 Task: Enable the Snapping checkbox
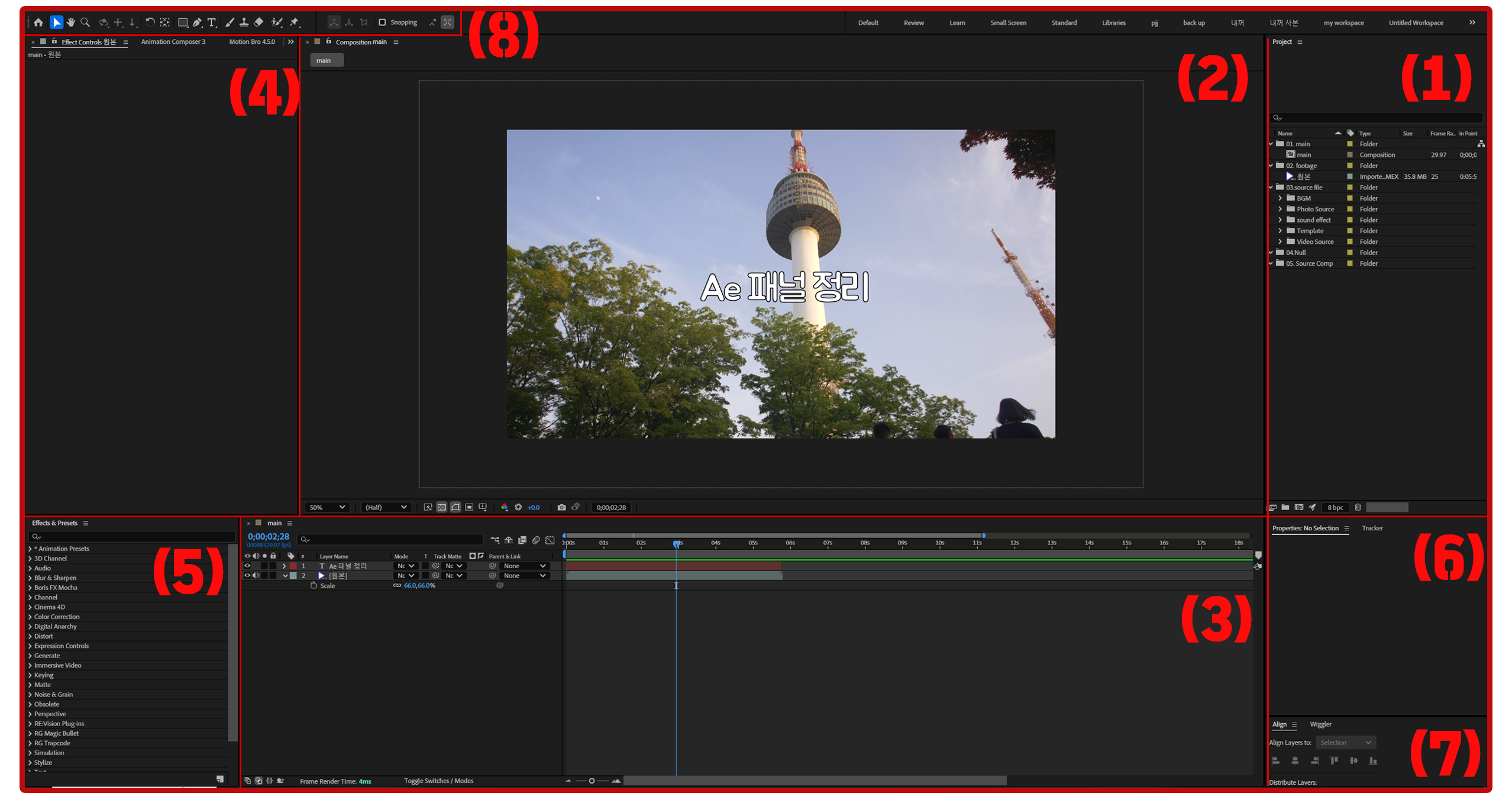pyautogui.click(x=382, y=22)
